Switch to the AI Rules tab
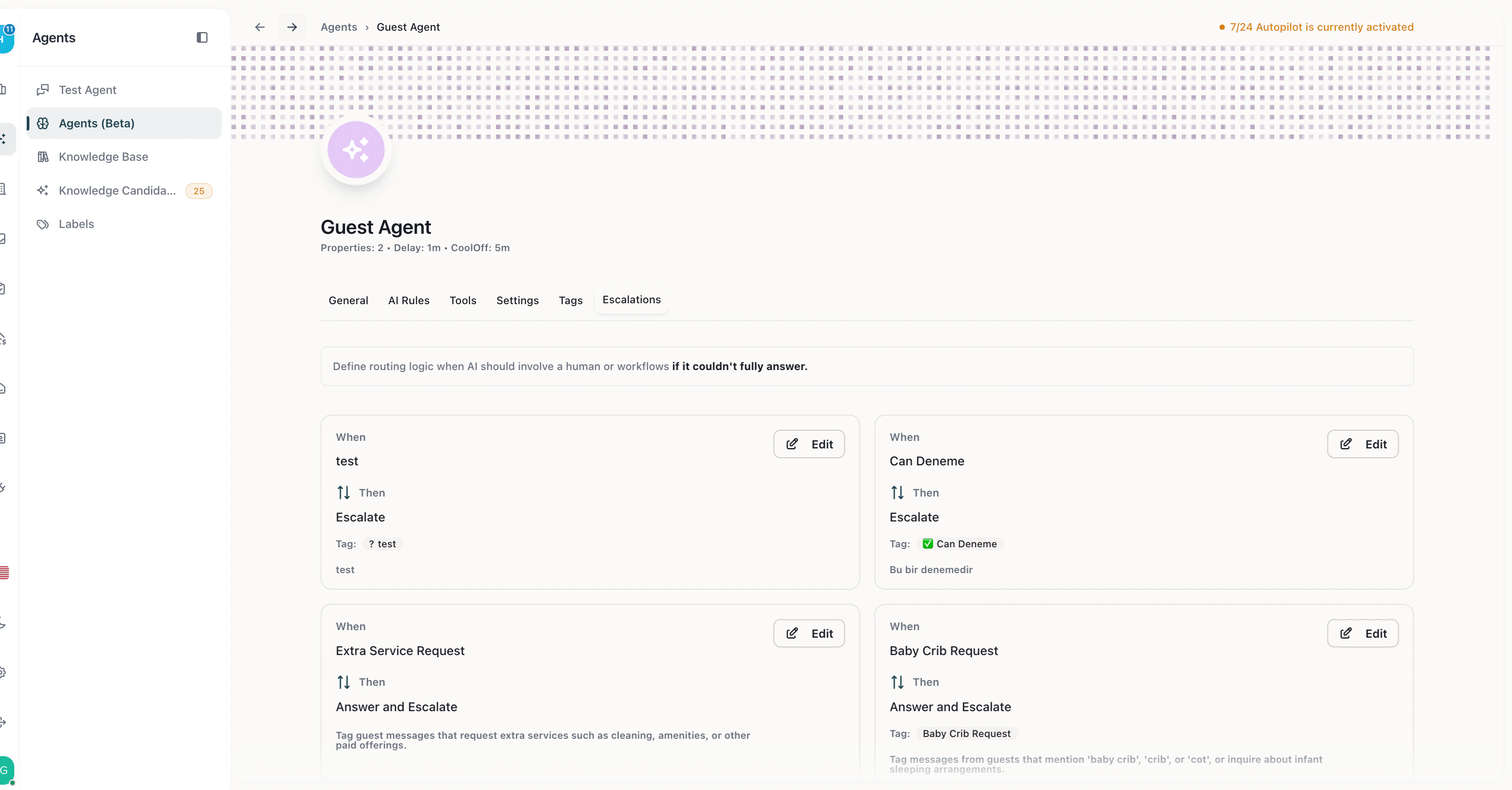Viewport: 1512px width, 790px height. (x=409, y=301)
